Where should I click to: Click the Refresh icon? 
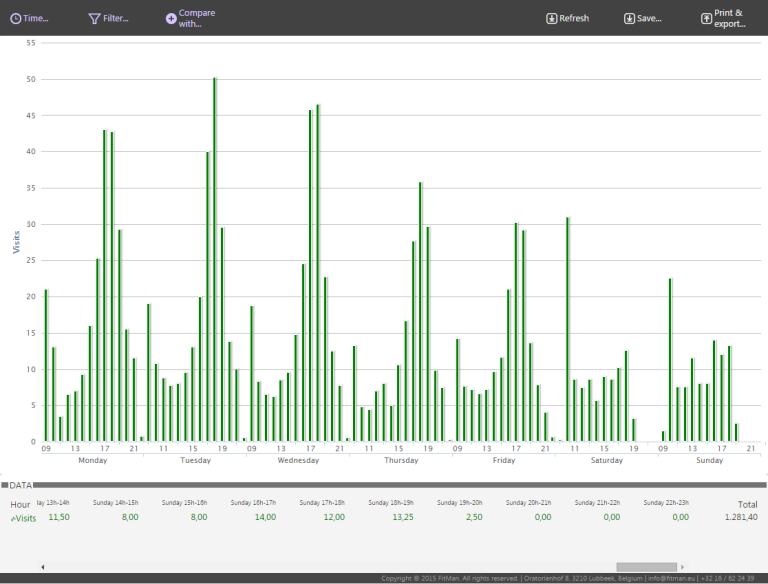click(552, 19)
